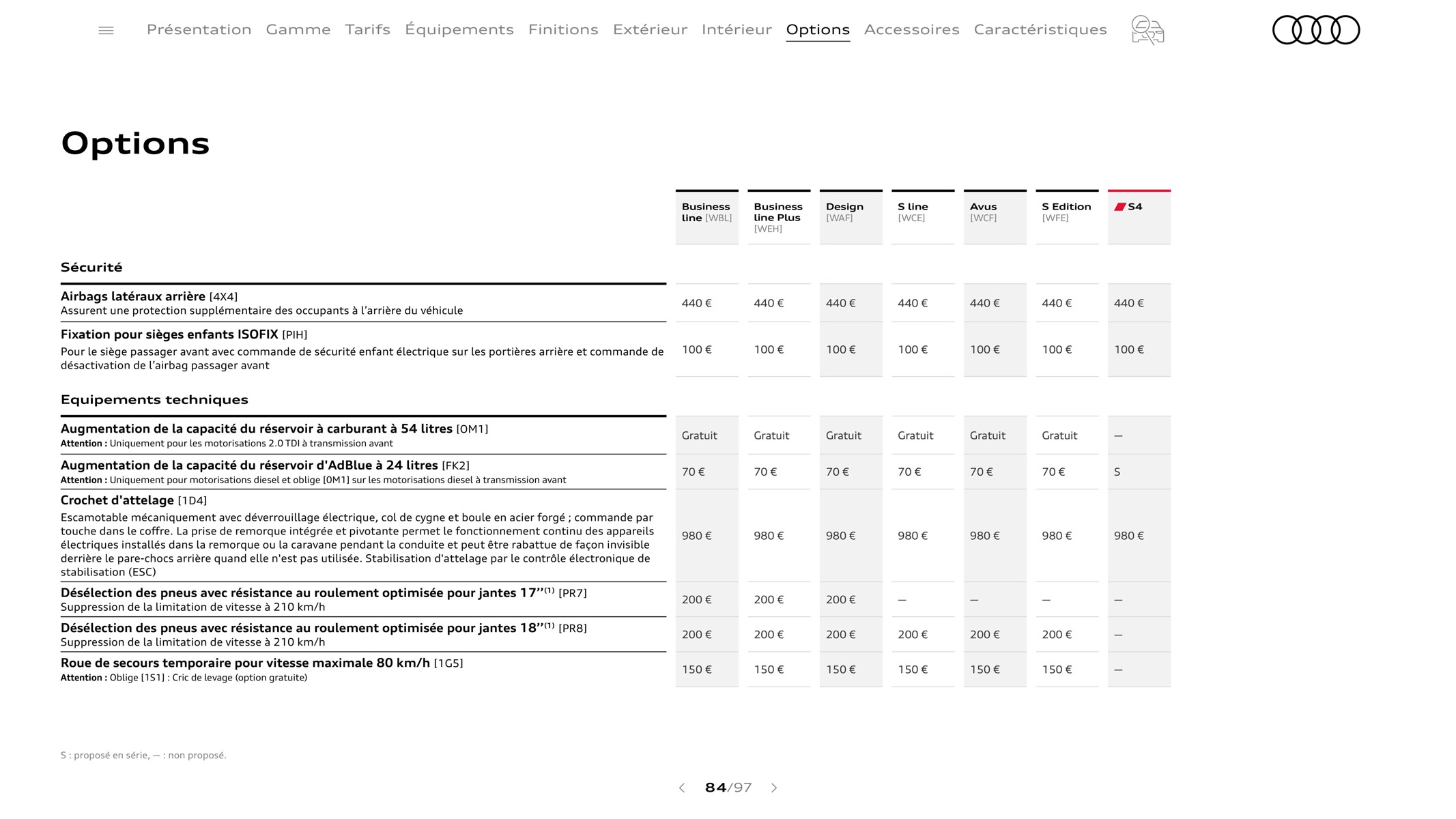Click the Design [WAF] column header

[x=851, y=217]
